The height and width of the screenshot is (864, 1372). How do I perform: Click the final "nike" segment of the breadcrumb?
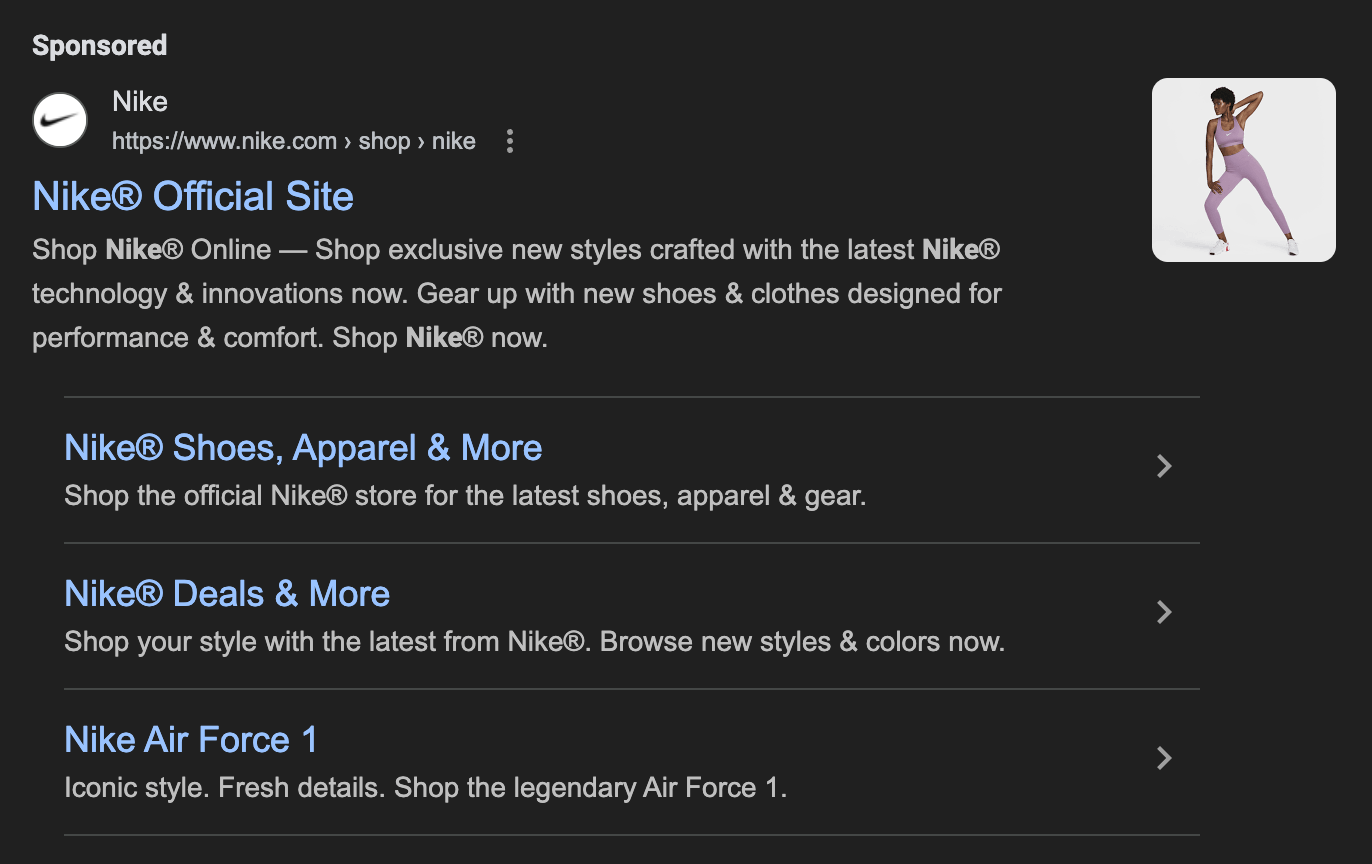pos(454,141)
